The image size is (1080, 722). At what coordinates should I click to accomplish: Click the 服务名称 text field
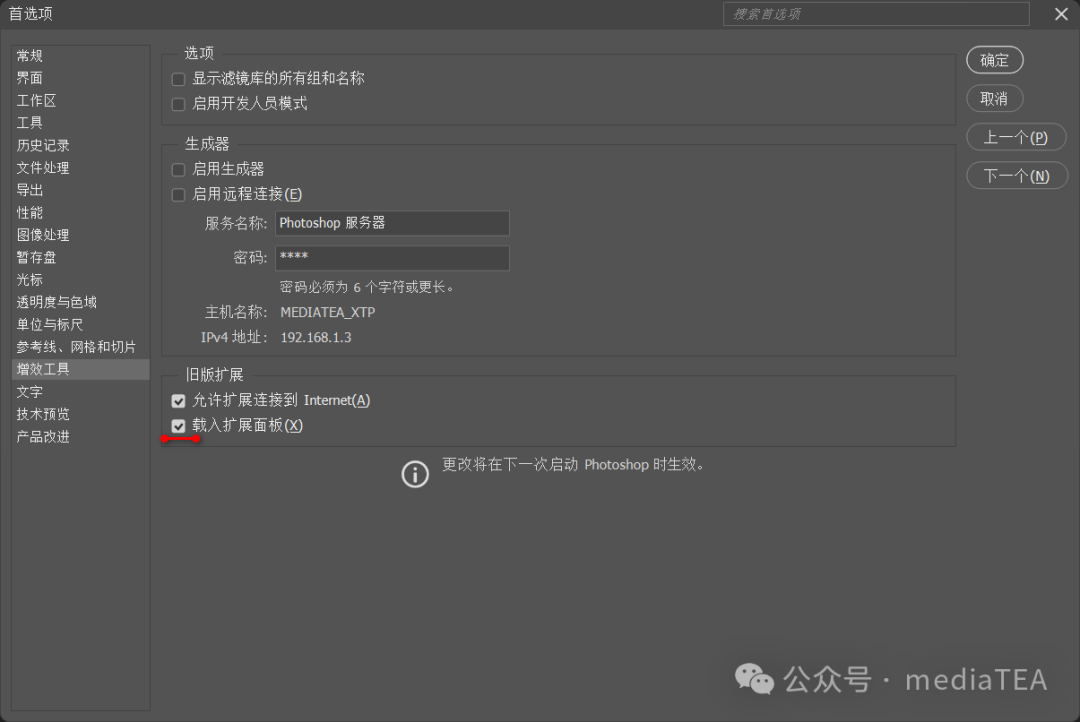(393, 223)
